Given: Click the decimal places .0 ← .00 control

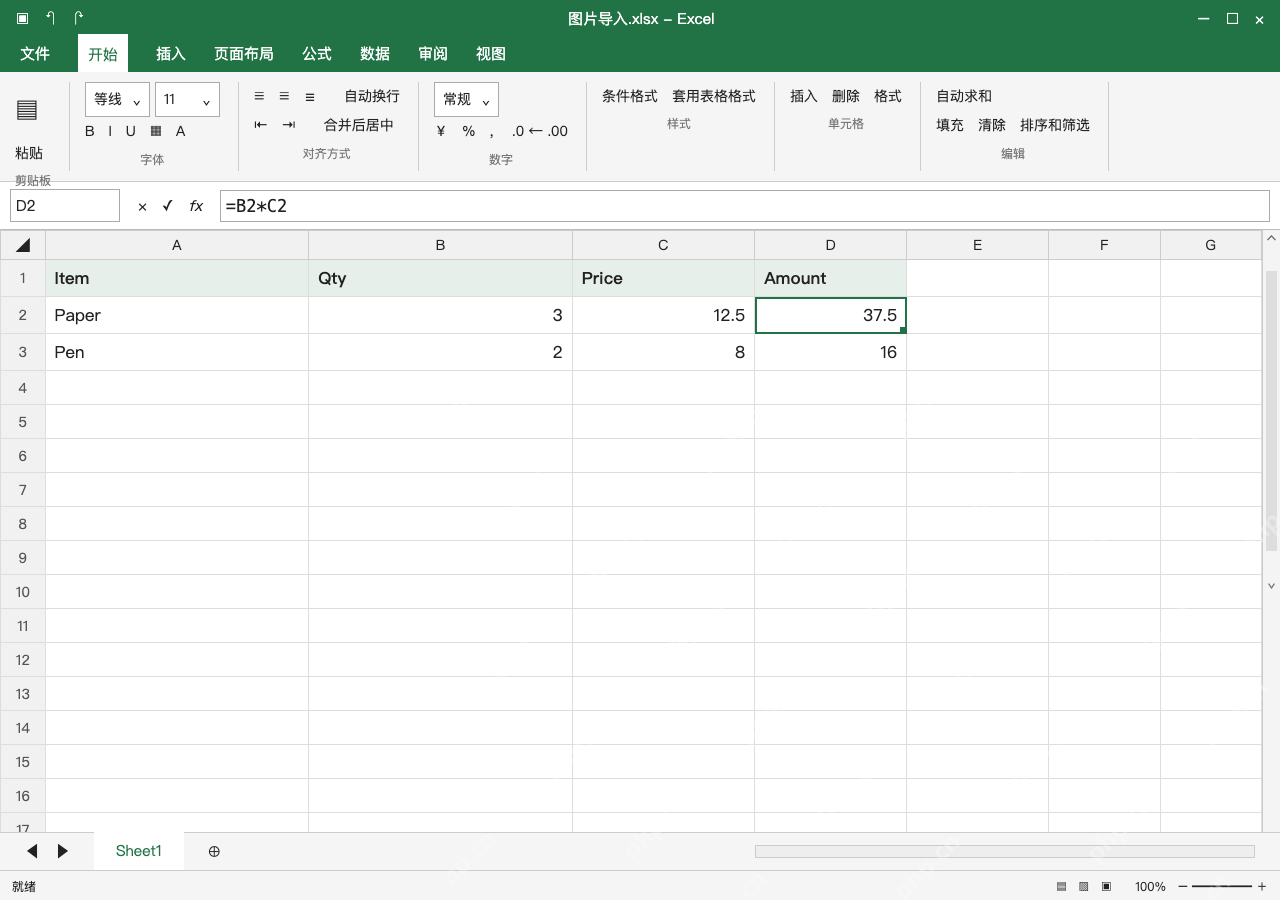Looking at the screenshot, I should click(539, 131).
